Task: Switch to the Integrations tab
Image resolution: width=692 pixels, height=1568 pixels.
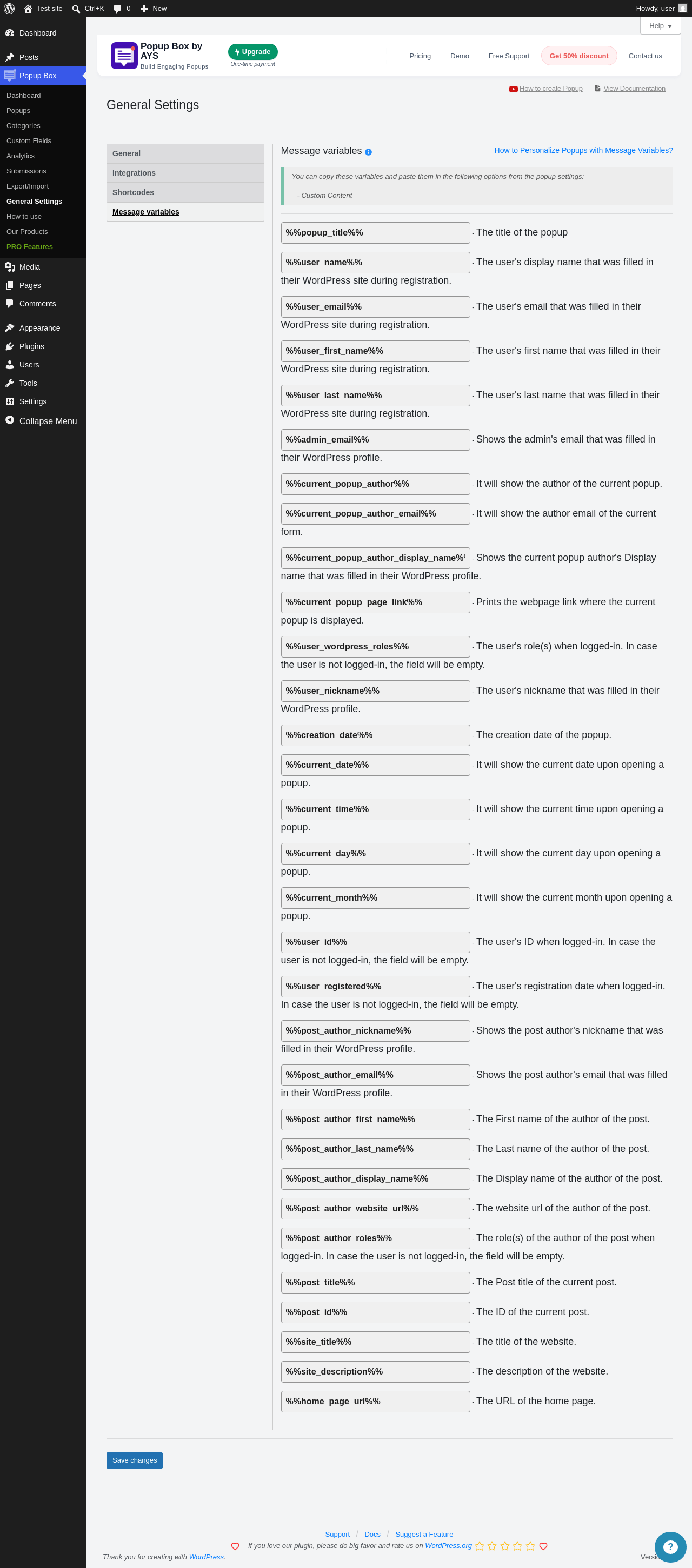Action: [185, 173]
